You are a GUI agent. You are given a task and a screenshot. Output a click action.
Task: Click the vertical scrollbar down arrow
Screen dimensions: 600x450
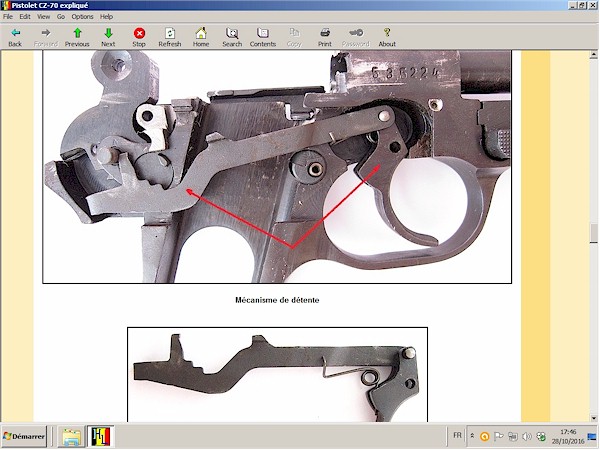point(593,417)
